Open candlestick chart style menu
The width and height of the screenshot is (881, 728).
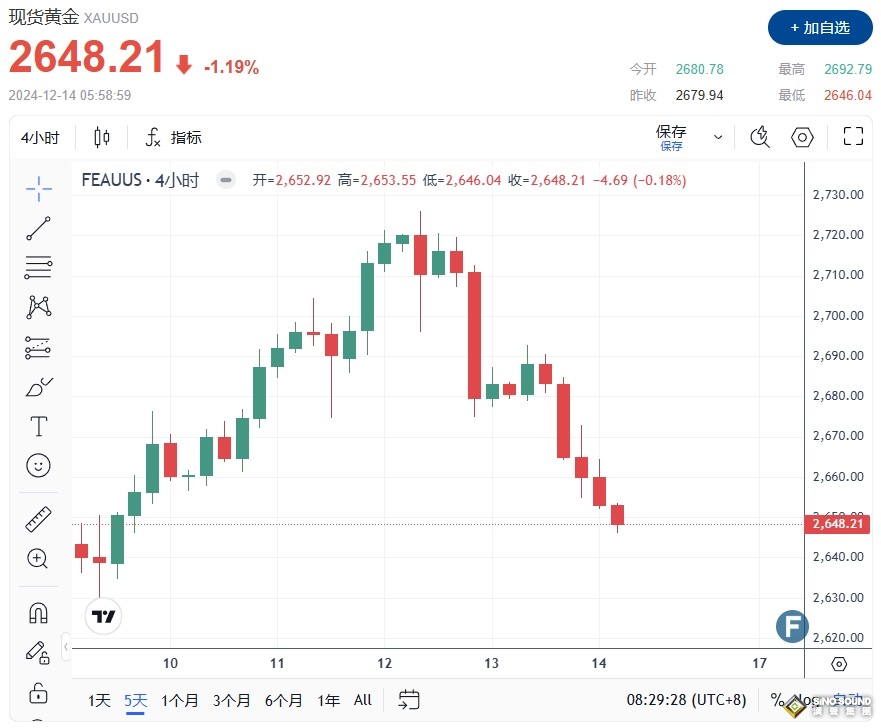[x=102, y=137]
